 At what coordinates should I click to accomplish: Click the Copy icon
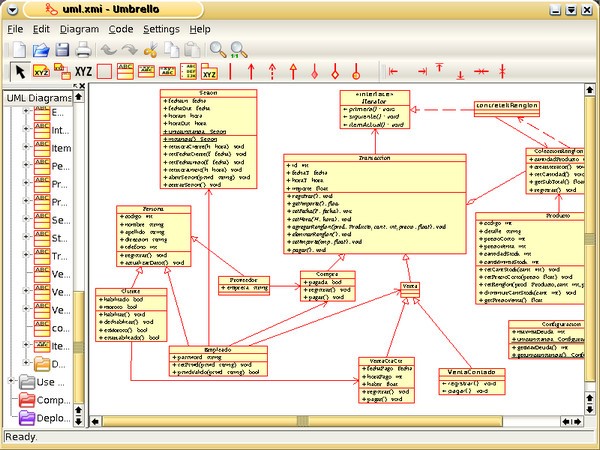click(172, 50)
